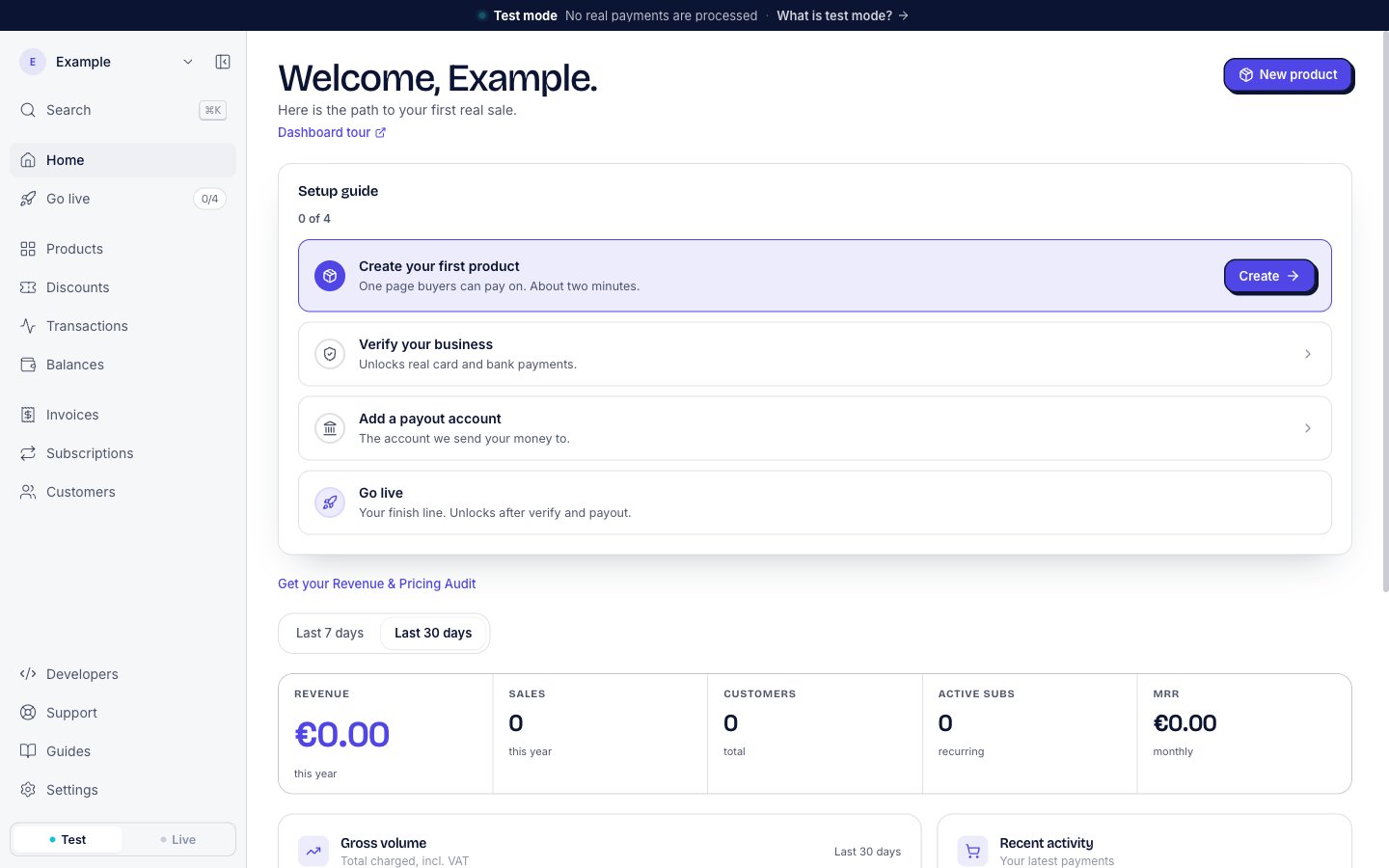Click the MRR €0.00 value
The width and height of the screenshot is (1389, 868).
[x=1185, y=723]
